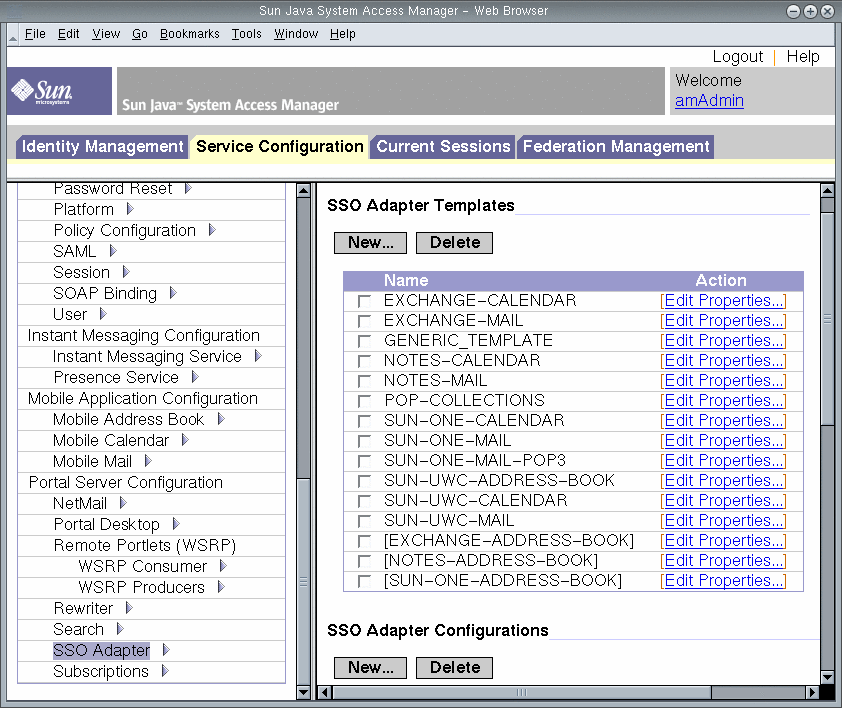
Task: Click the right pane vertical scrollbar thumb
Action: [x=827, y=319]
